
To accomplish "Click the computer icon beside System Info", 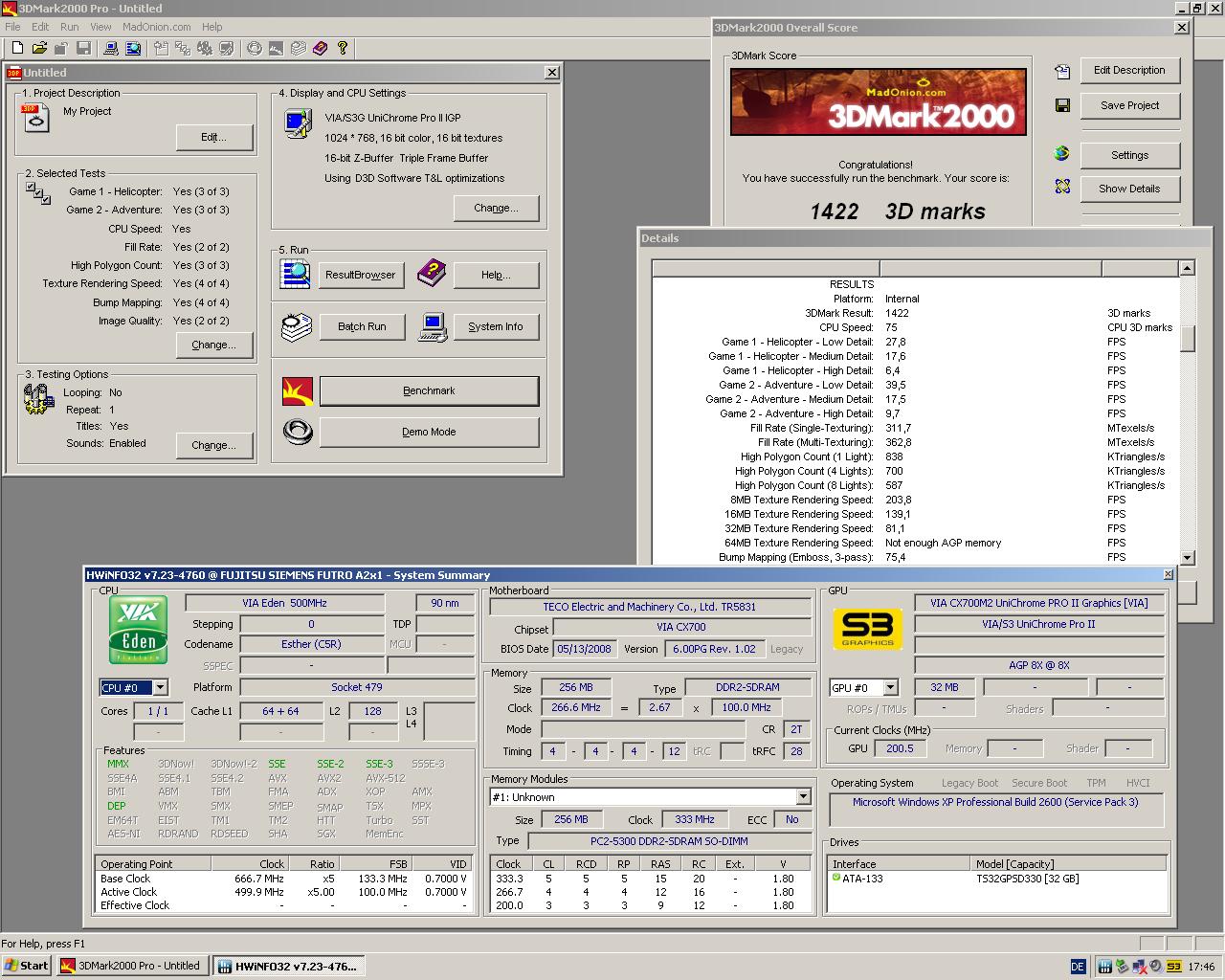I will click(433, 326).
